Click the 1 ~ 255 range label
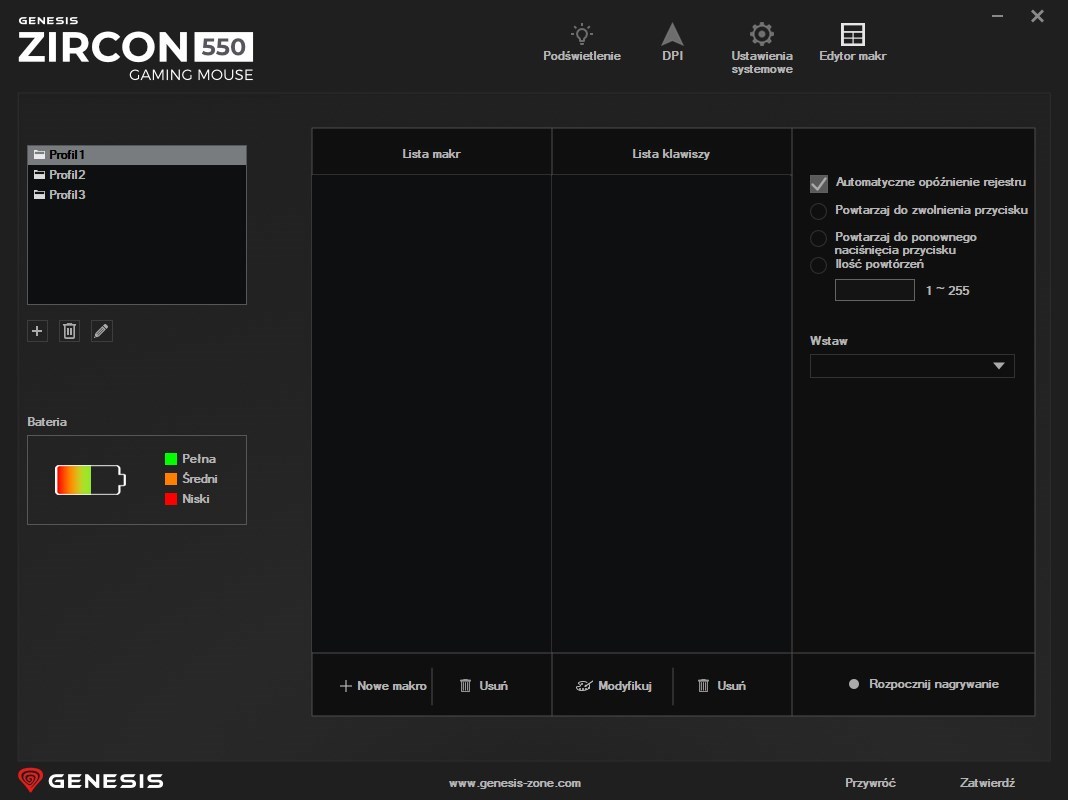 (947, 291)
